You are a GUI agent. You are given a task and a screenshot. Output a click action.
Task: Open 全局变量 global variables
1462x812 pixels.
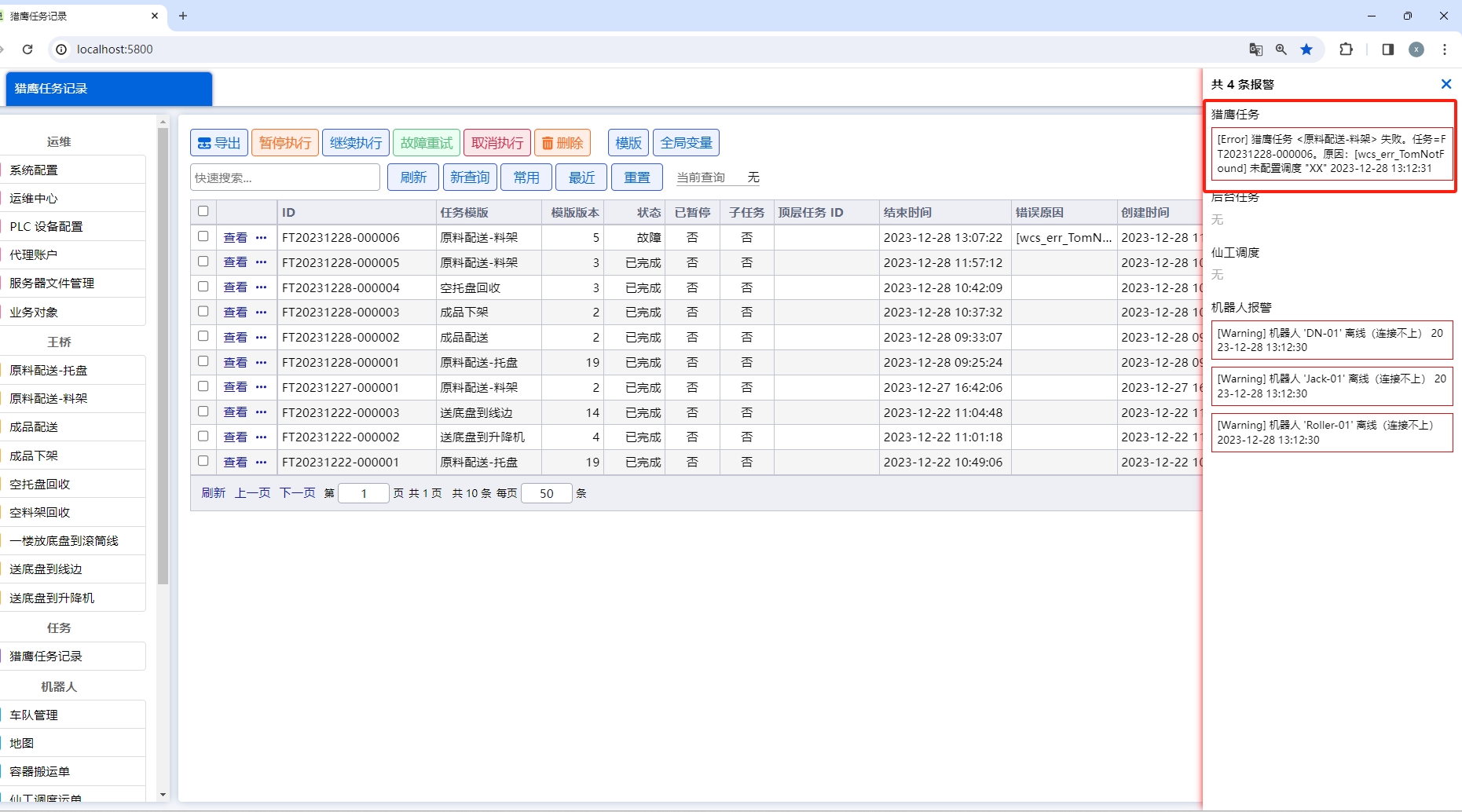pyautogui.click(x=686, y=143)
